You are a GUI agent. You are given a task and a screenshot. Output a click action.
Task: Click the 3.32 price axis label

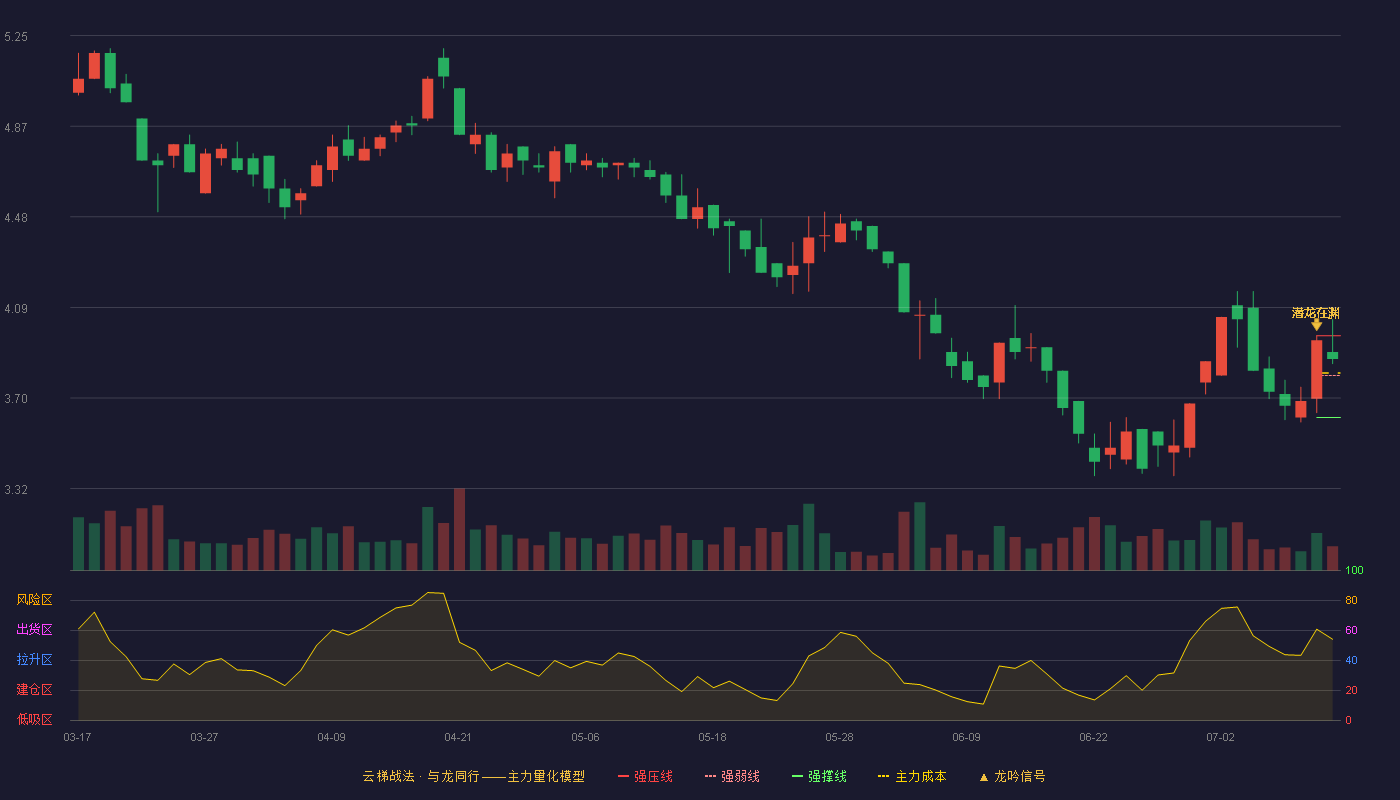(x=16, y=490)
